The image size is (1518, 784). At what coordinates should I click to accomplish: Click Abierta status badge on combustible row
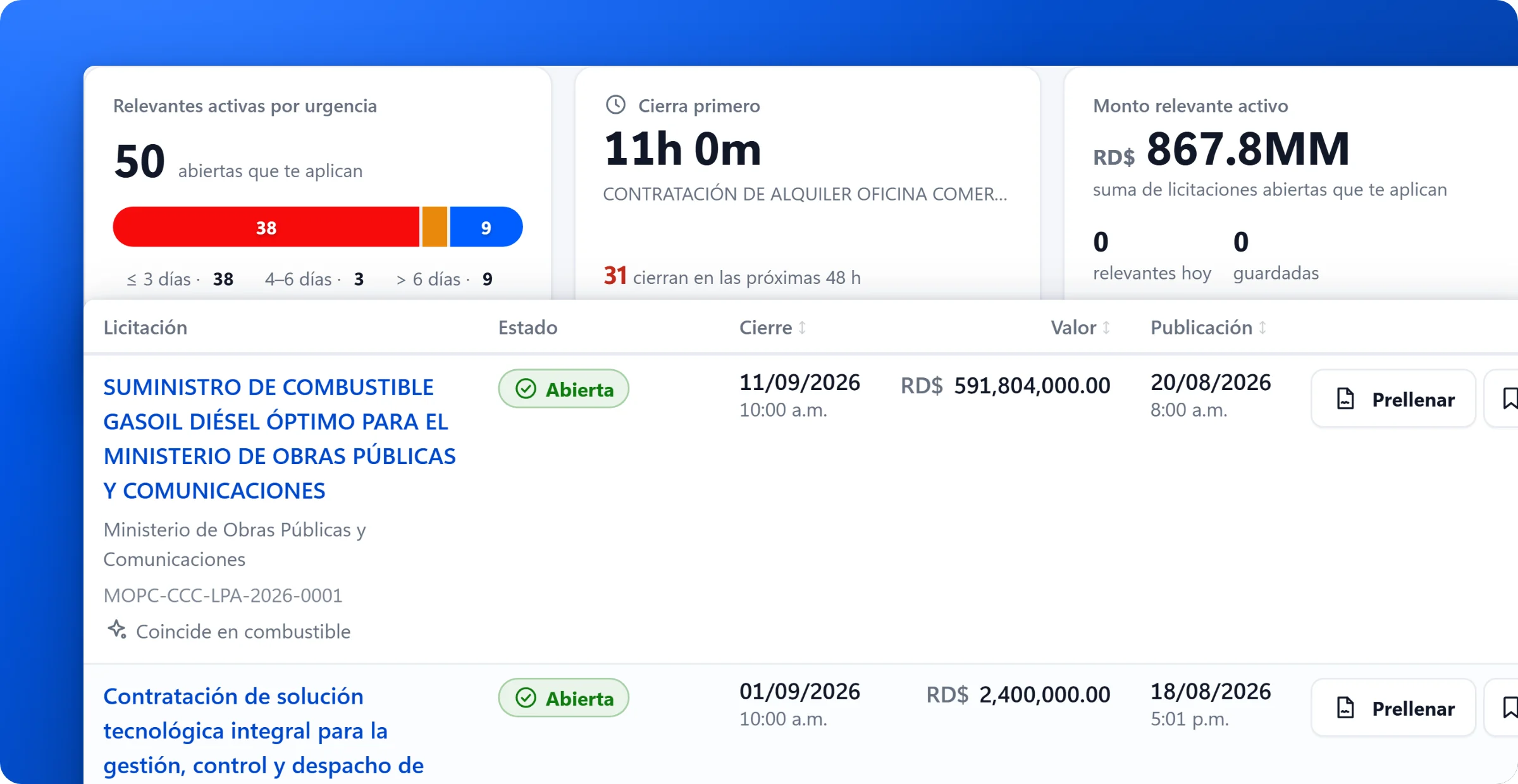[x=564, y=389]
